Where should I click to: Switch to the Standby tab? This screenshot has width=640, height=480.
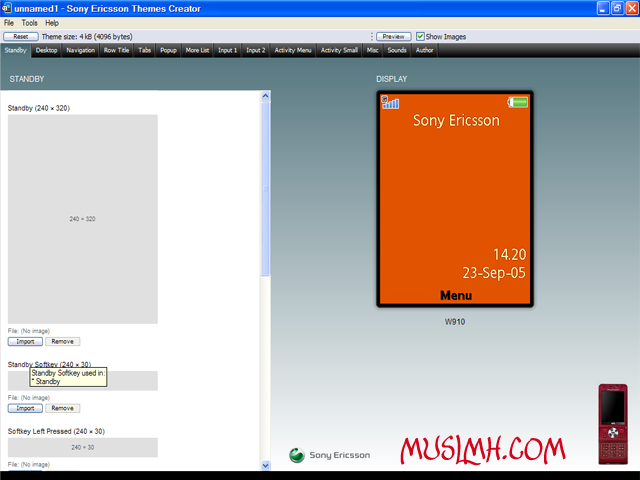16,50
